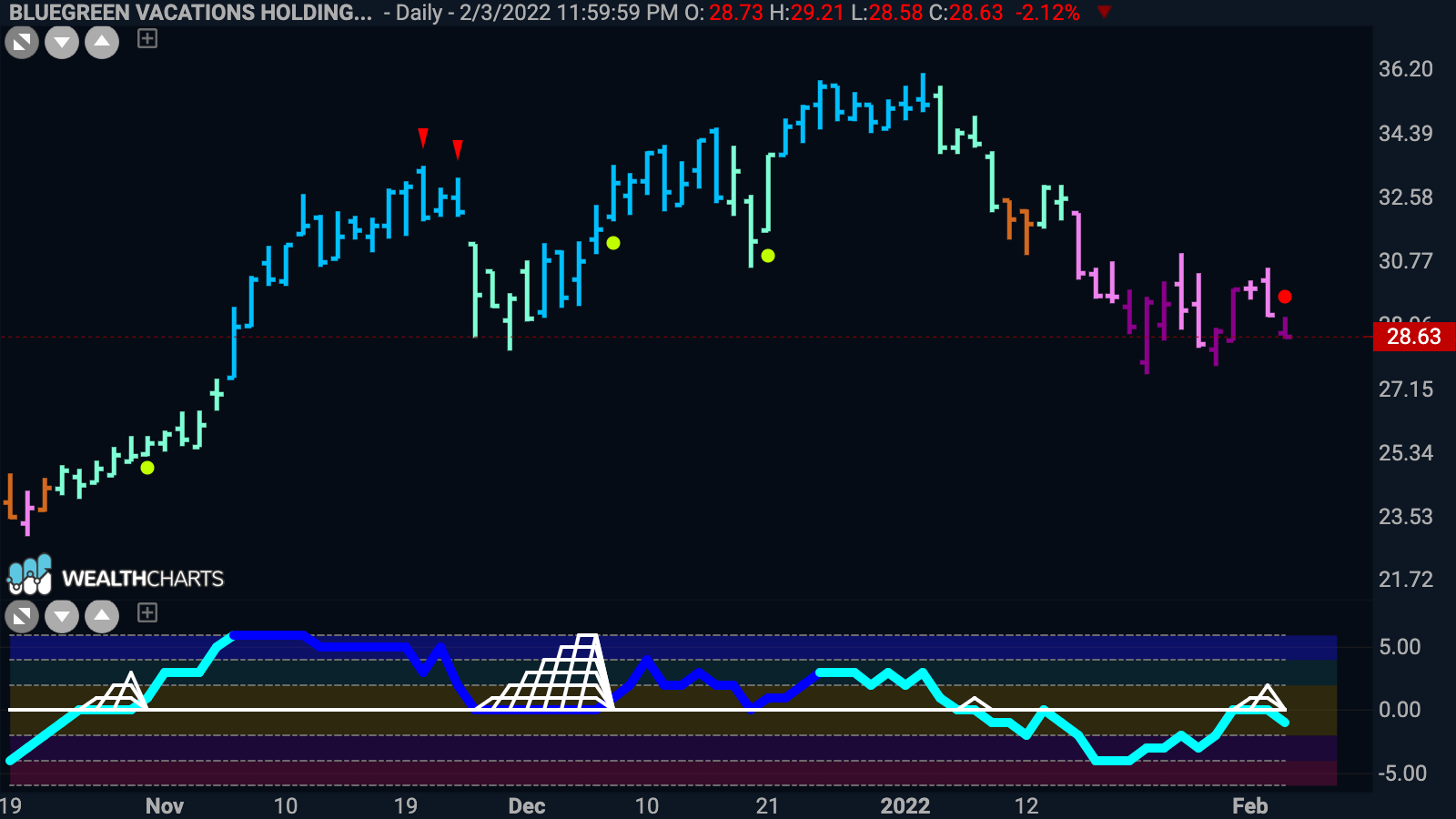Screen dimensions: 1456x819
Task: Select the yellow signal dot near early November
Action: tap(147, 468)
